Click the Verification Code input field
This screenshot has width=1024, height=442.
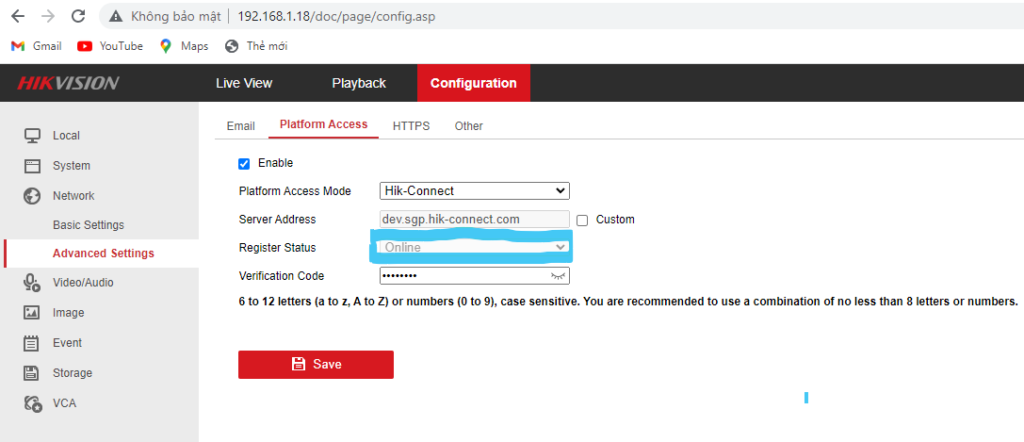point(460,276)
